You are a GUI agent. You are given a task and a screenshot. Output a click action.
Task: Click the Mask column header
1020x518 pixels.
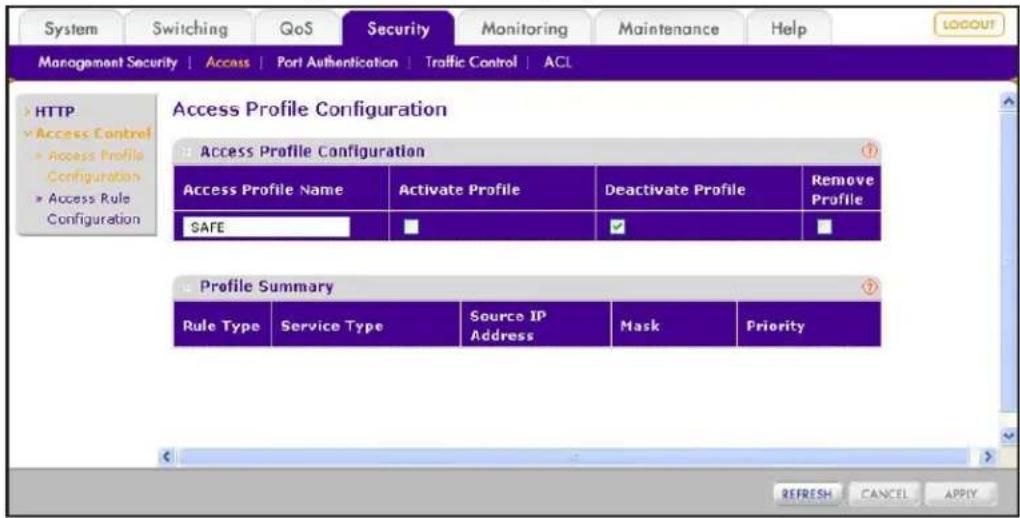pyautogui.click(x=674, y=326)
